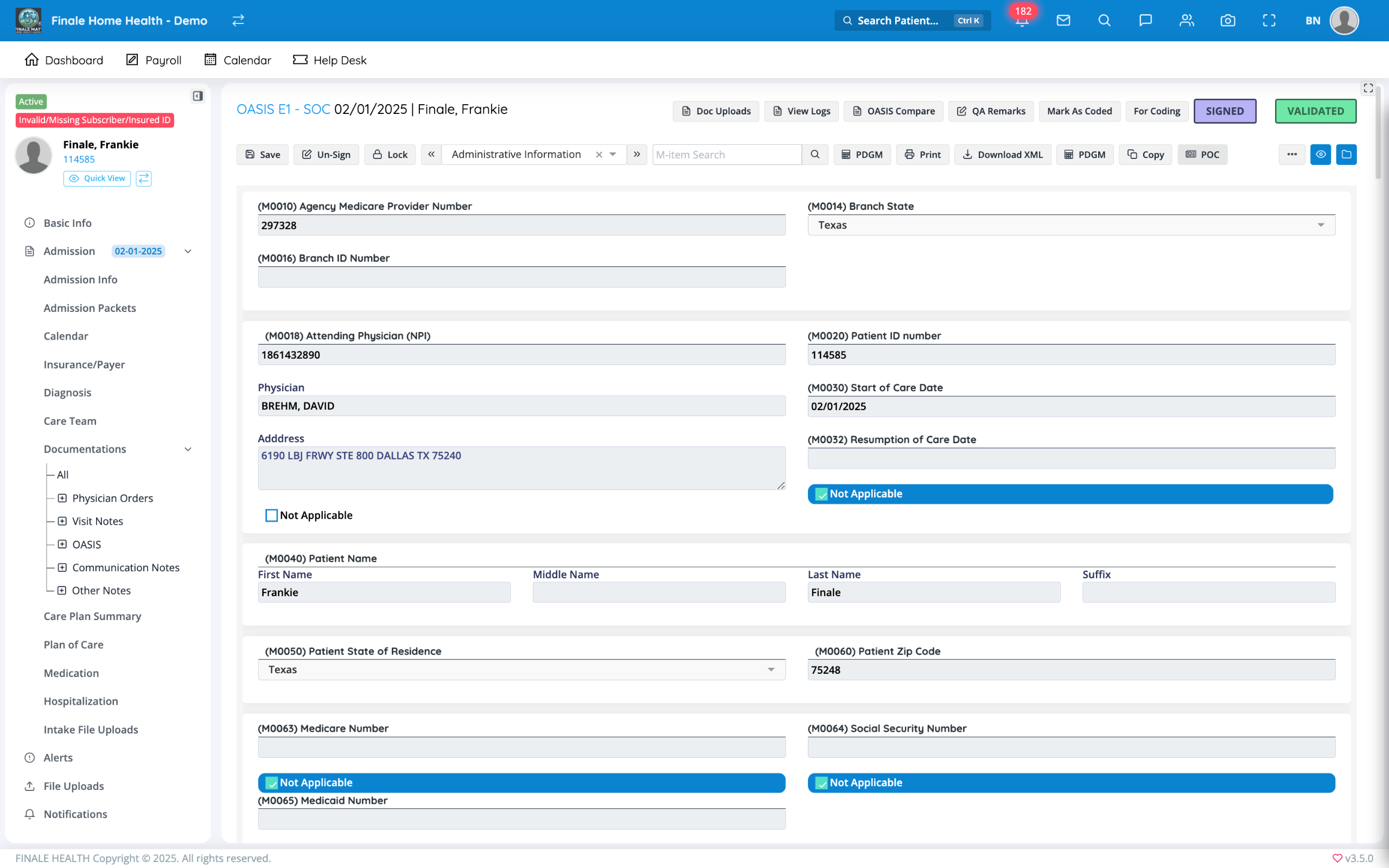Open the Payroll menu item
The width and height of the screenshot is (1389, 868).
[154, 60]
